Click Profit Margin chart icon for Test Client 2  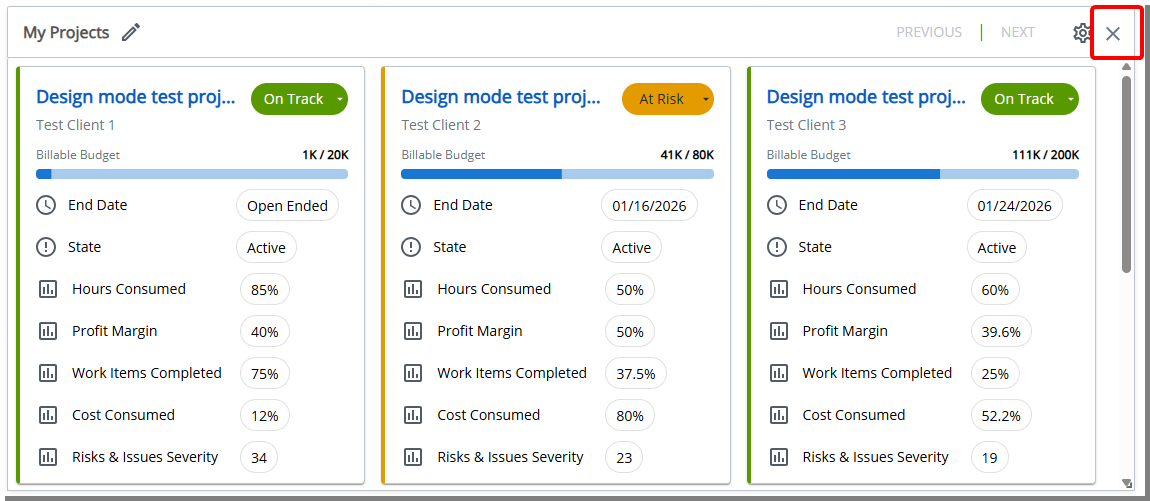412,331
